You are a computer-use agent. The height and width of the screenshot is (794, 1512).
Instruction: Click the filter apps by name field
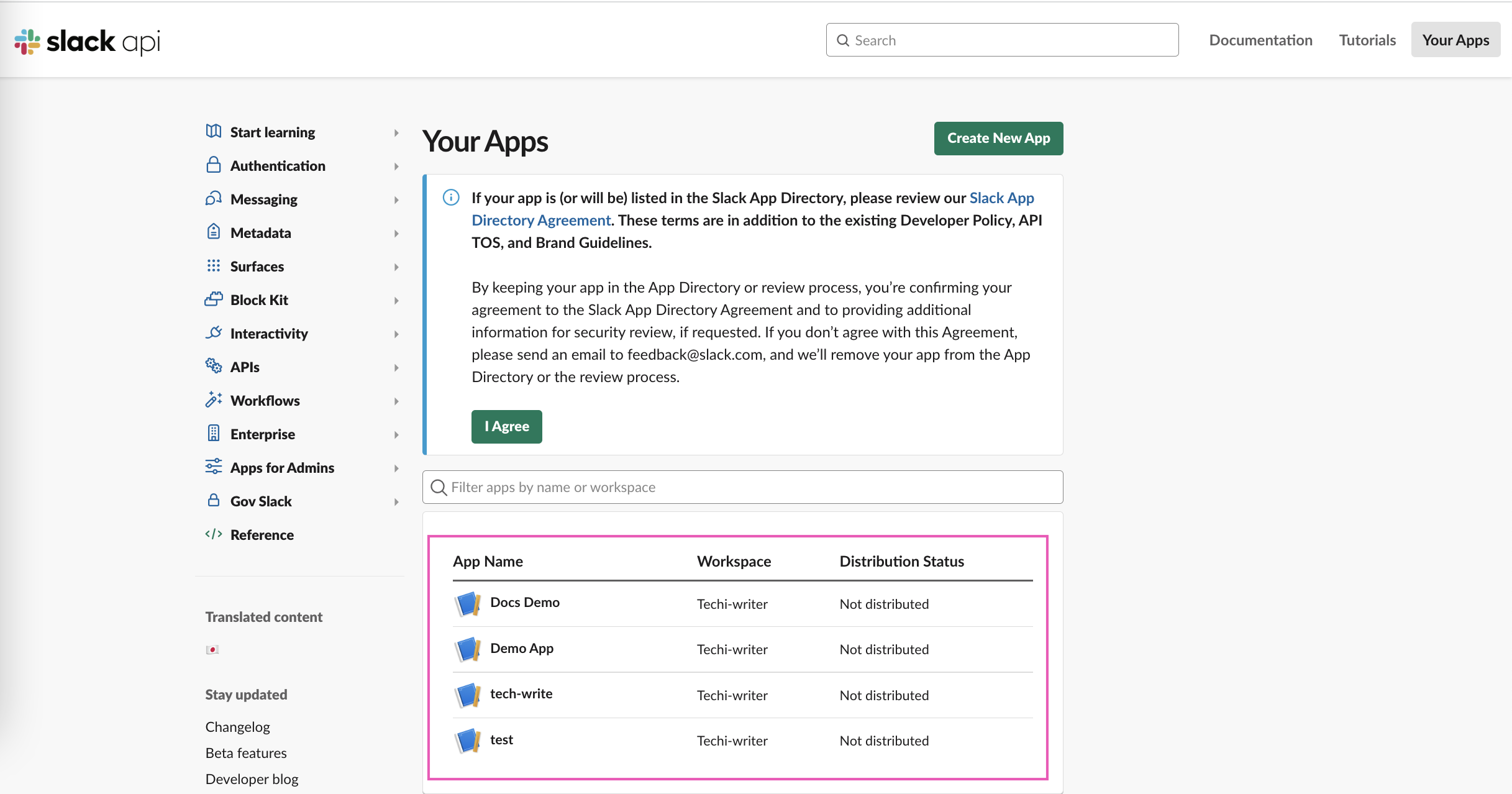(742, 487)
